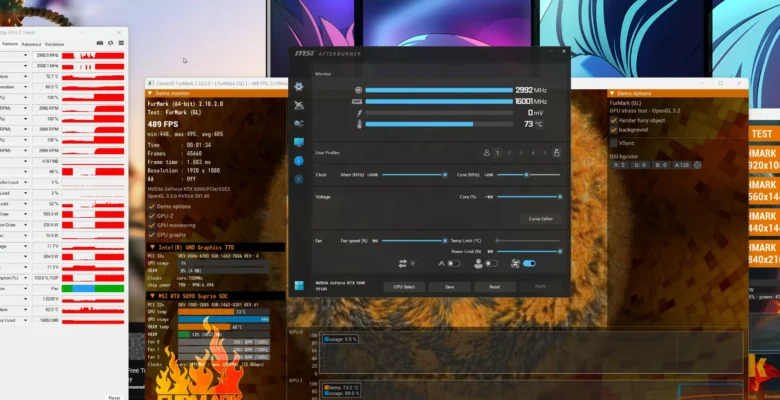Open GPU-Z dropdown on the 16053 MB row
The image size is (780, 400).
(x=25, y=320)
